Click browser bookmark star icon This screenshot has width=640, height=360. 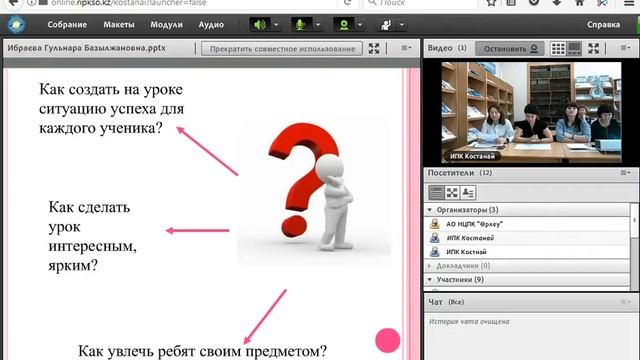491,3
